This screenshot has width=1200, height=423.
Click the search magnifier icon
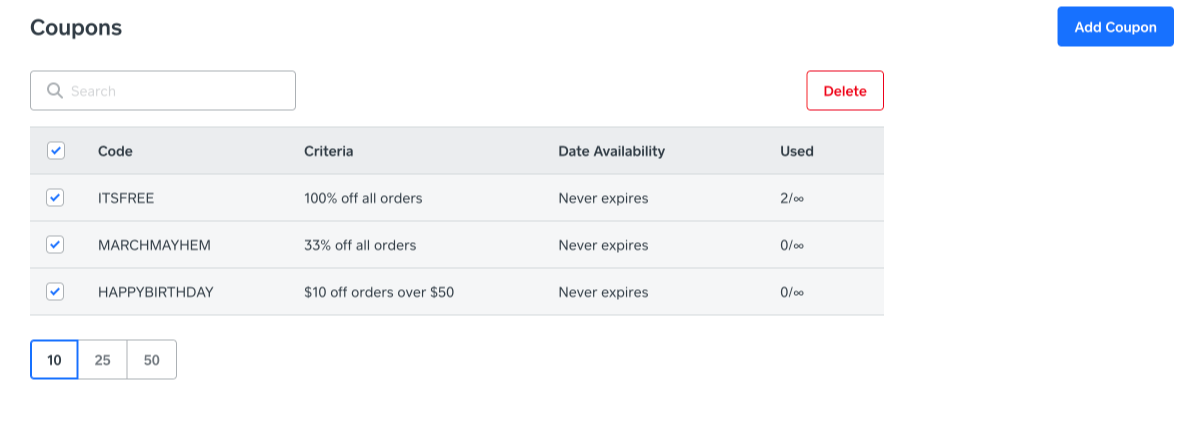point(55,91)
